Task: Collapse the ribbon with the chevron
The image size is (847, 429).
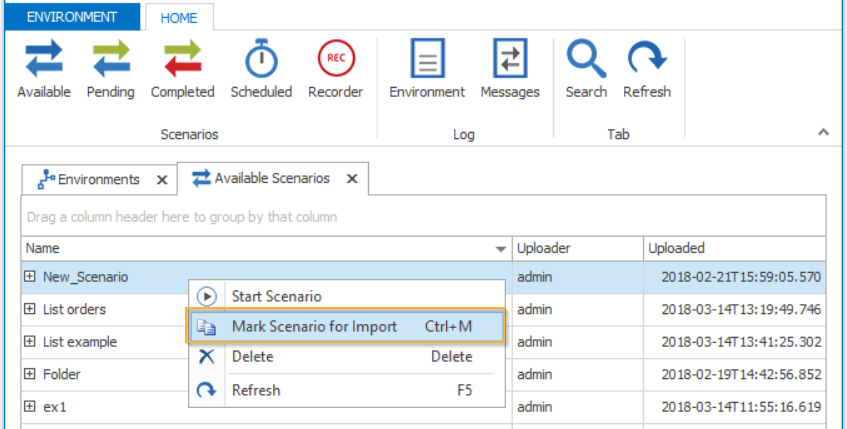Action: coord(823,132)
